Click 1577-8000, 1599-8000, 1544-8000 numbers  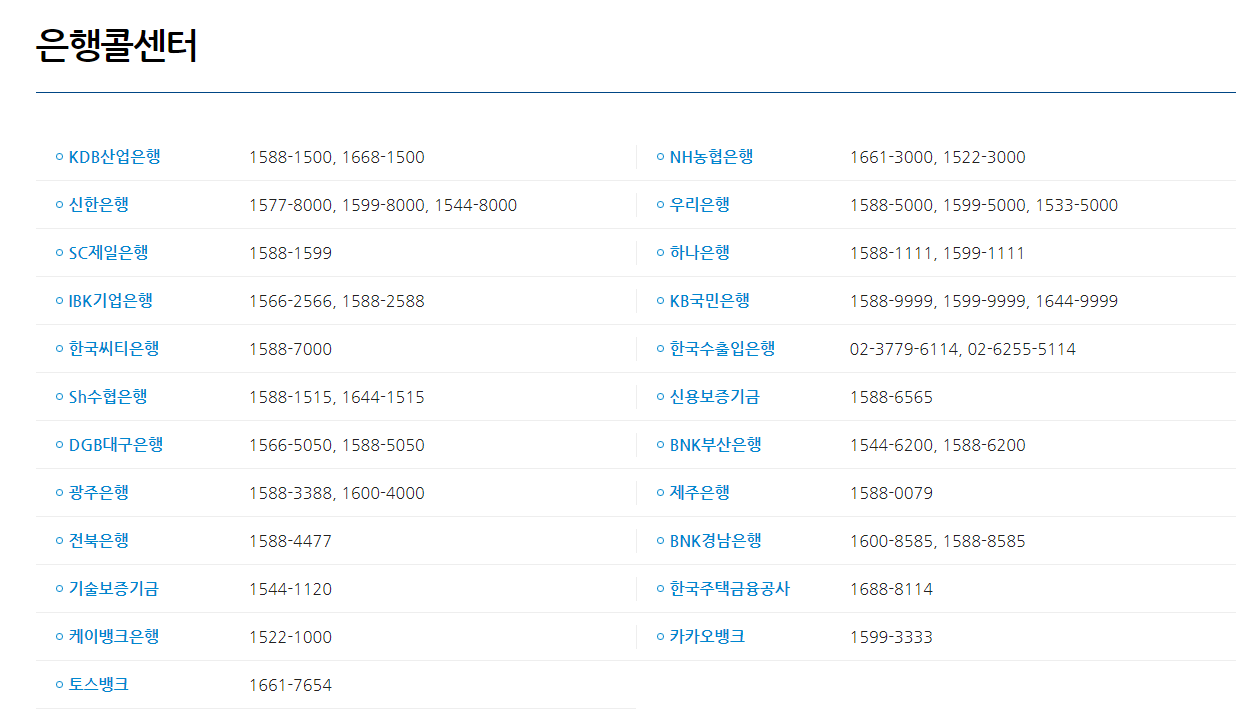pos(383,205)
